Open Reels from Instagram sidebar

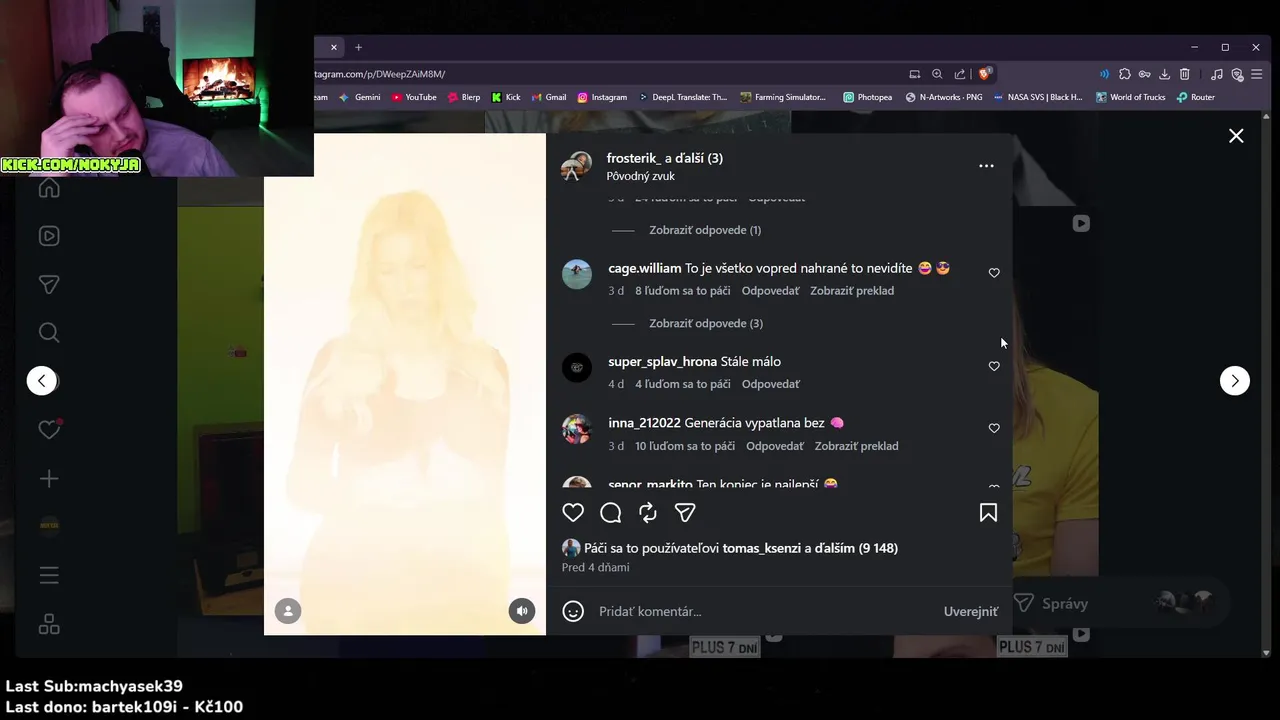click(x=49, y=236)
